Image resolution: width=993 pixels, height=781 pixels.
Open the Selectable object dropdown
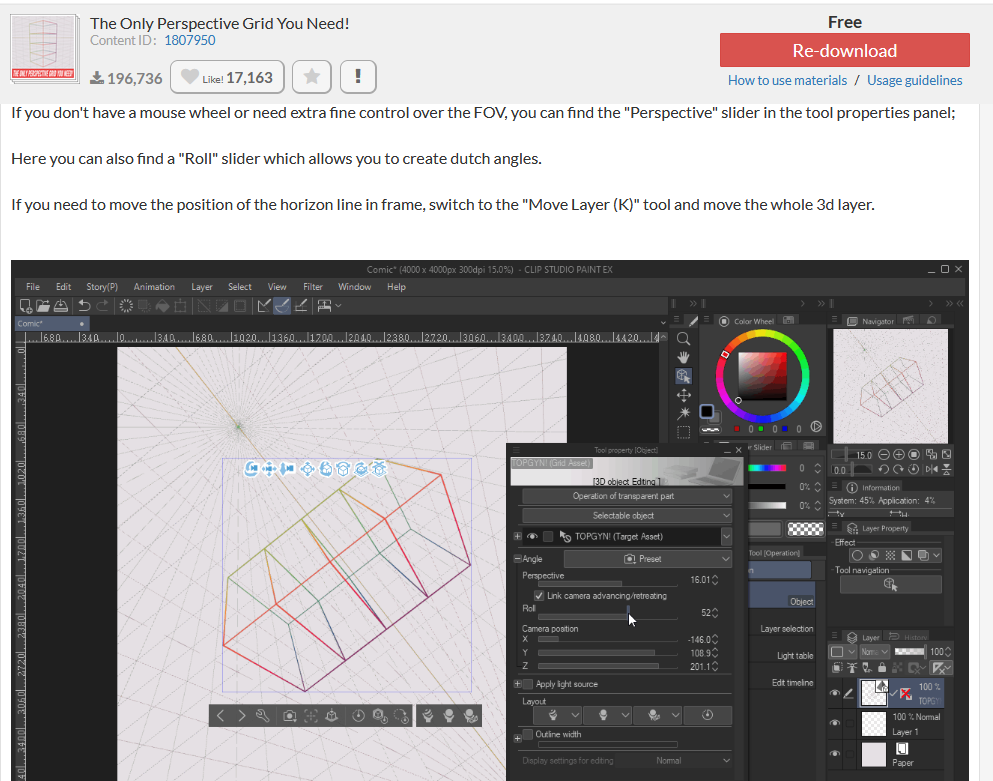[x=626, y=516]
